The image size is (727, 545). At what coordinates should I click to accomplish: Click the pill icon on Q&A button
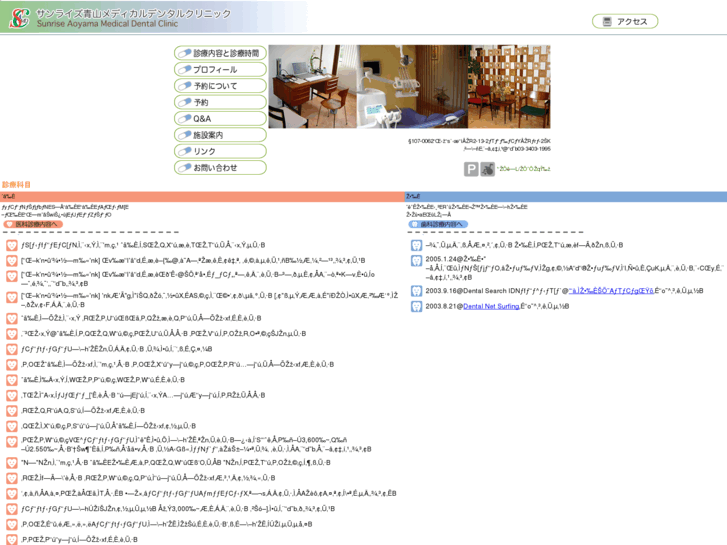pos(185,118)
